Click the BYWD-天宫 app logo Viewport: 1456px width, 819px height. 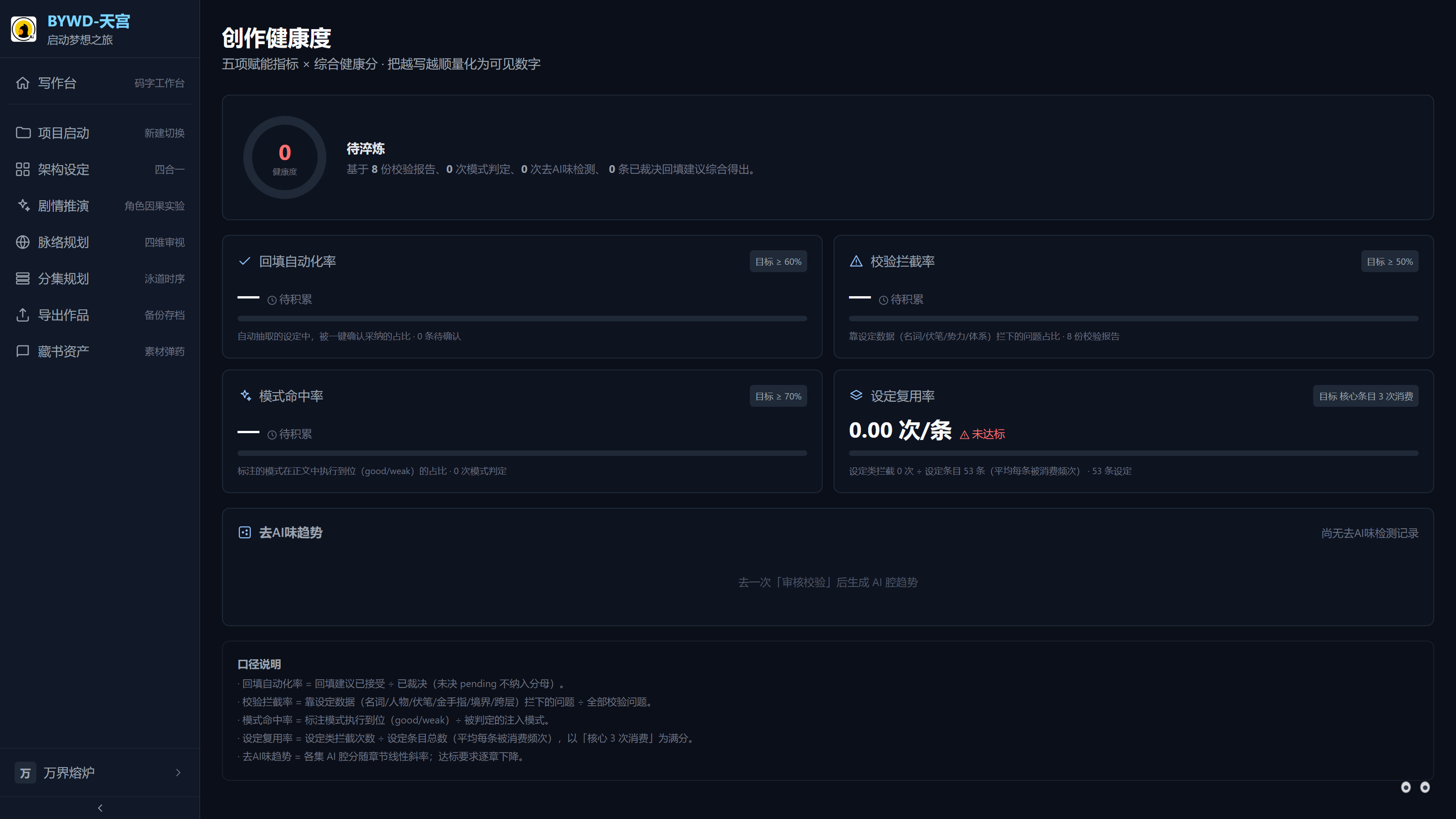coord(24,30)
